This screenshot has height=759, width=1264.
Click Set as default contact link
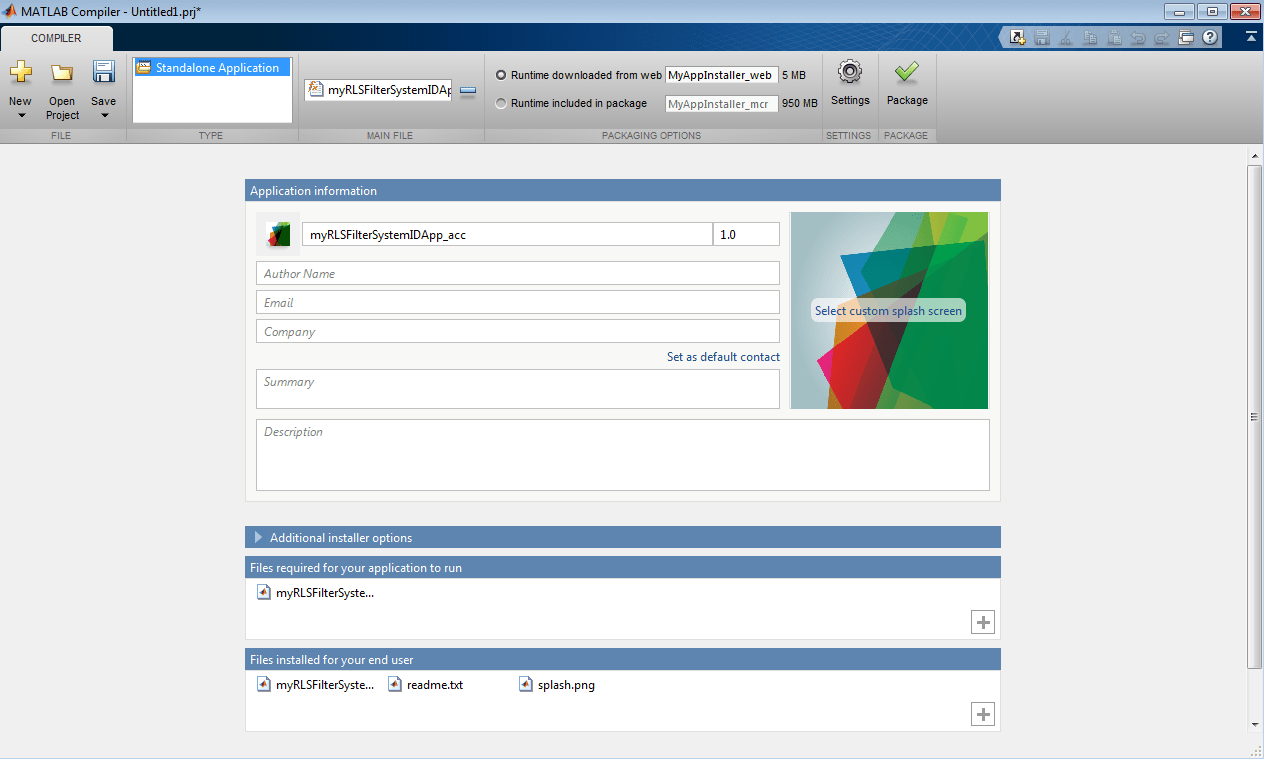pos(723,357)
